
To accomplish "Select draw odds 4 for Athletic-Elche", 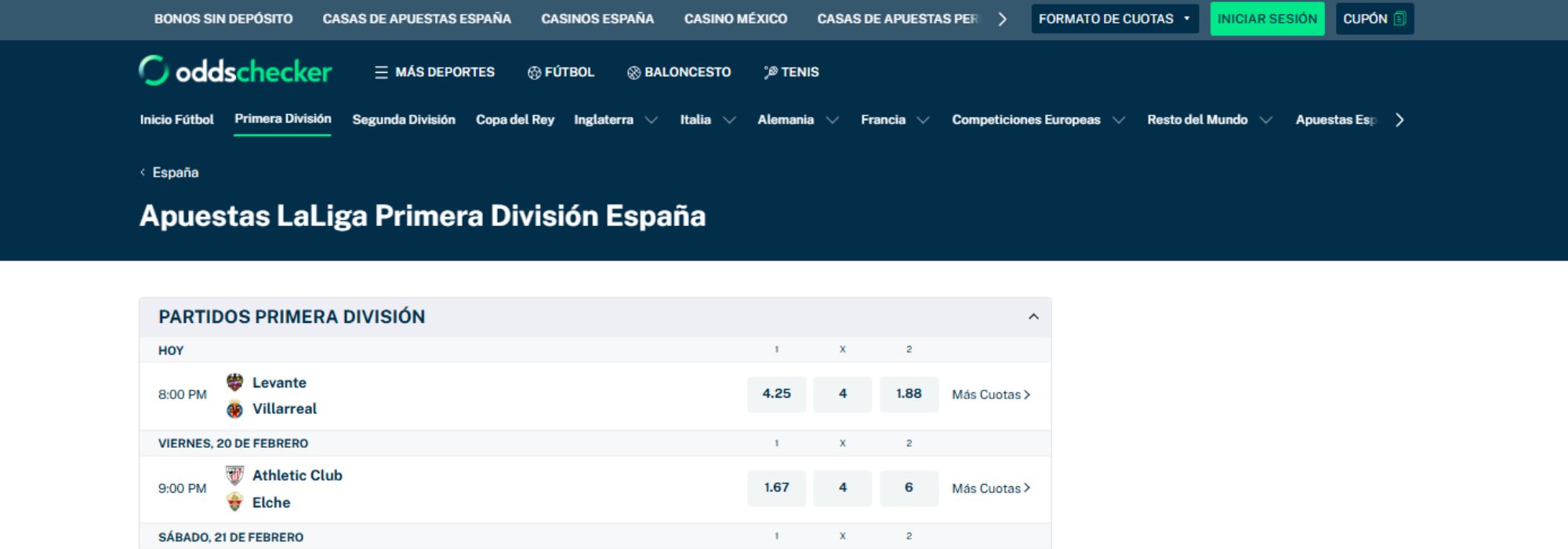I will [x=843, y=488].
